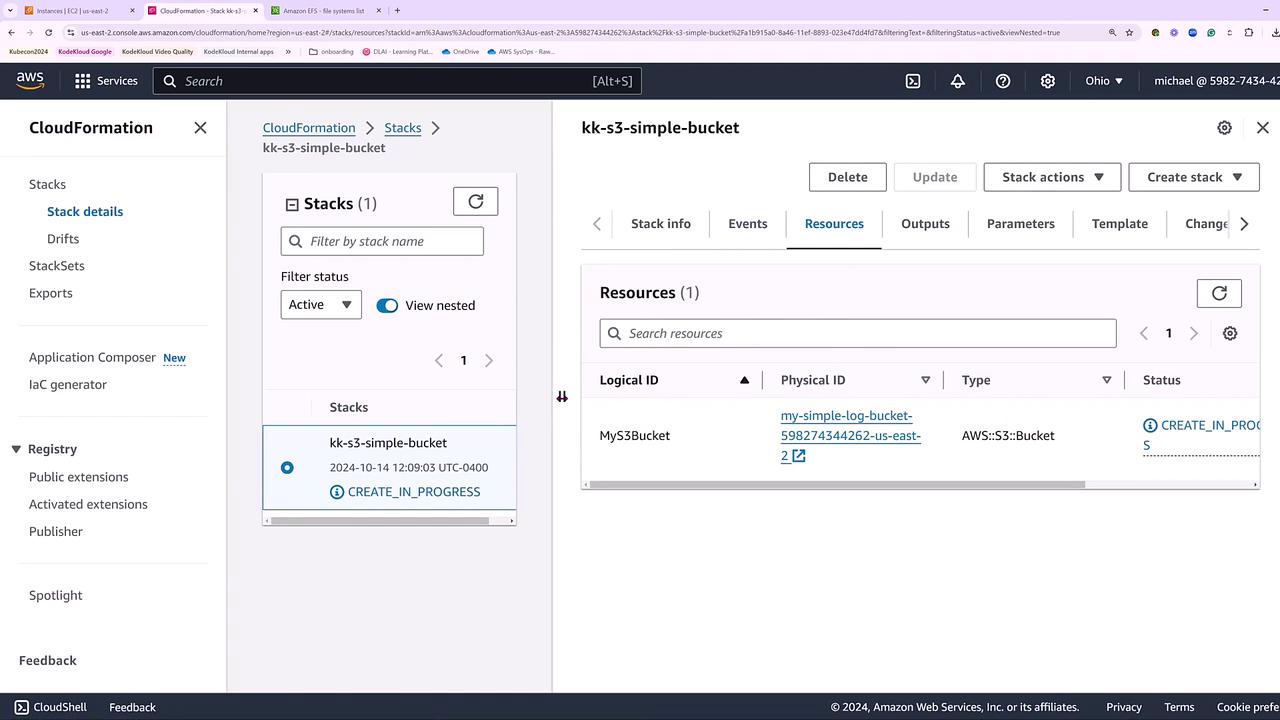
Task: Go to previous page of resources
Action: [x=1143, y=334]
